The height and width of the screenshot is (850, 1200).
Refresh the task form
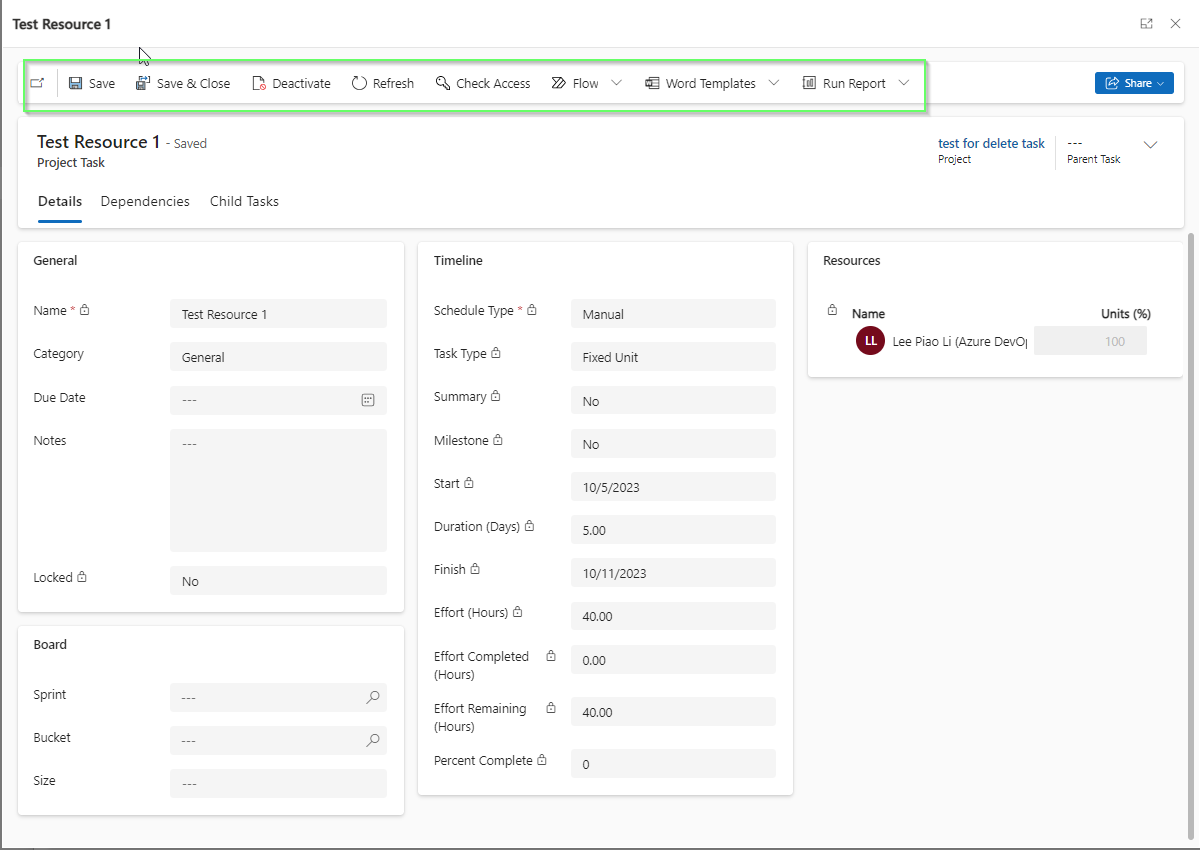pos(383,84)
